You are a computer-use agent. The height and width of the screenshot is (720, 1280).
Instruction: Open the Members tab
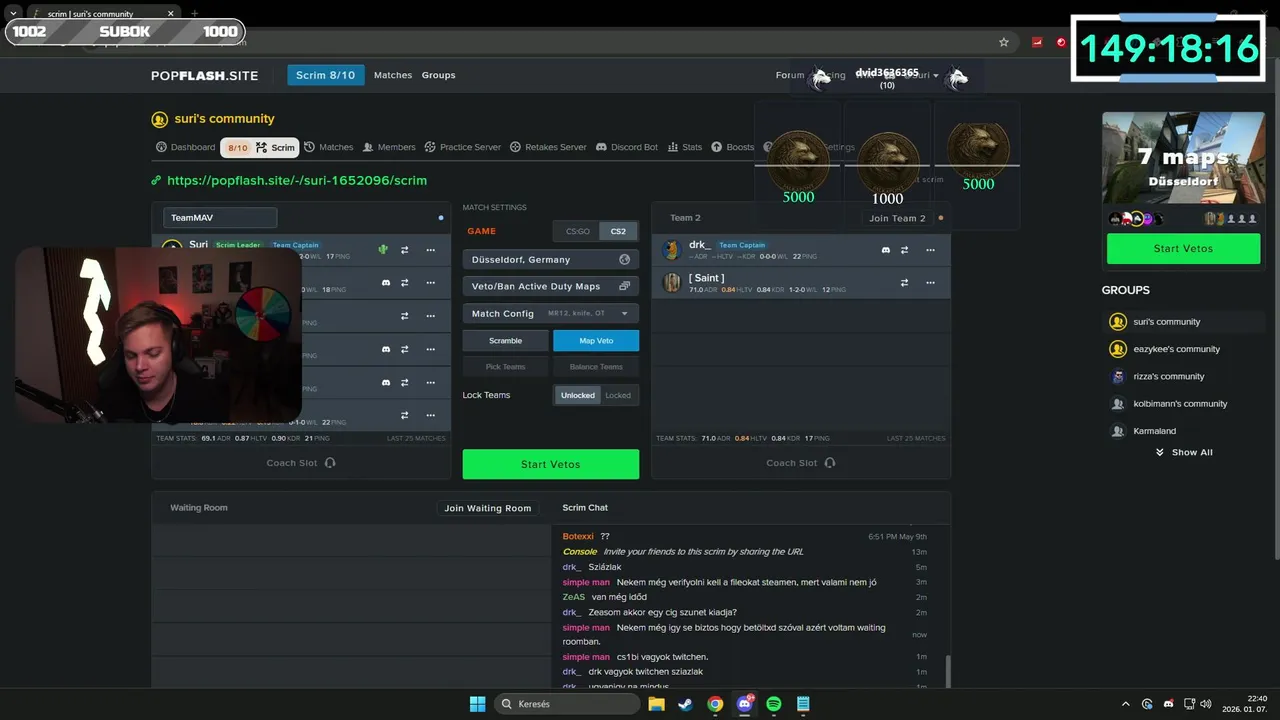pyautogui.click(x=389, y=147)
